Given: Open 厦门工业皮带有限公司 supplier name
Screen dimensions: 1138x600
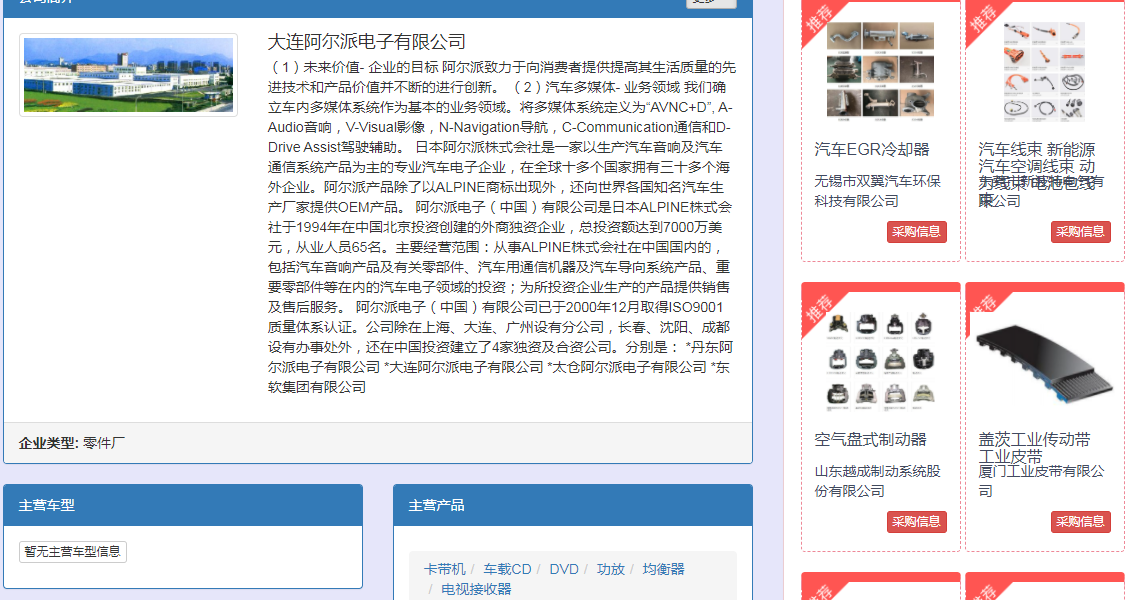Looking at the screenshot, I should (x=1041, y=481).
